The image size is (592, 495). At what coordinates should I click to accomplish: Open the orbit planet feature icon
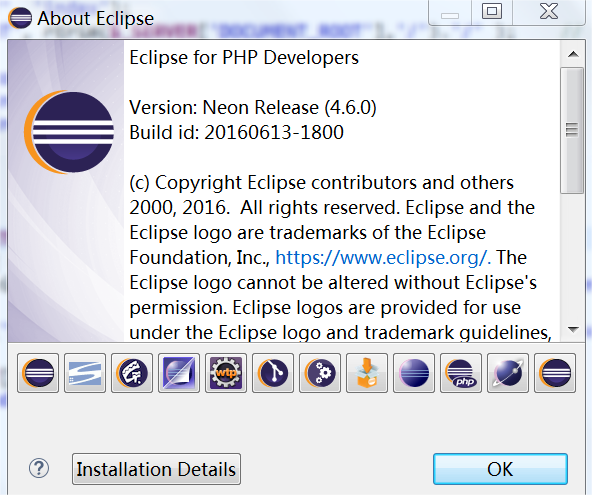tap(508, 373)
